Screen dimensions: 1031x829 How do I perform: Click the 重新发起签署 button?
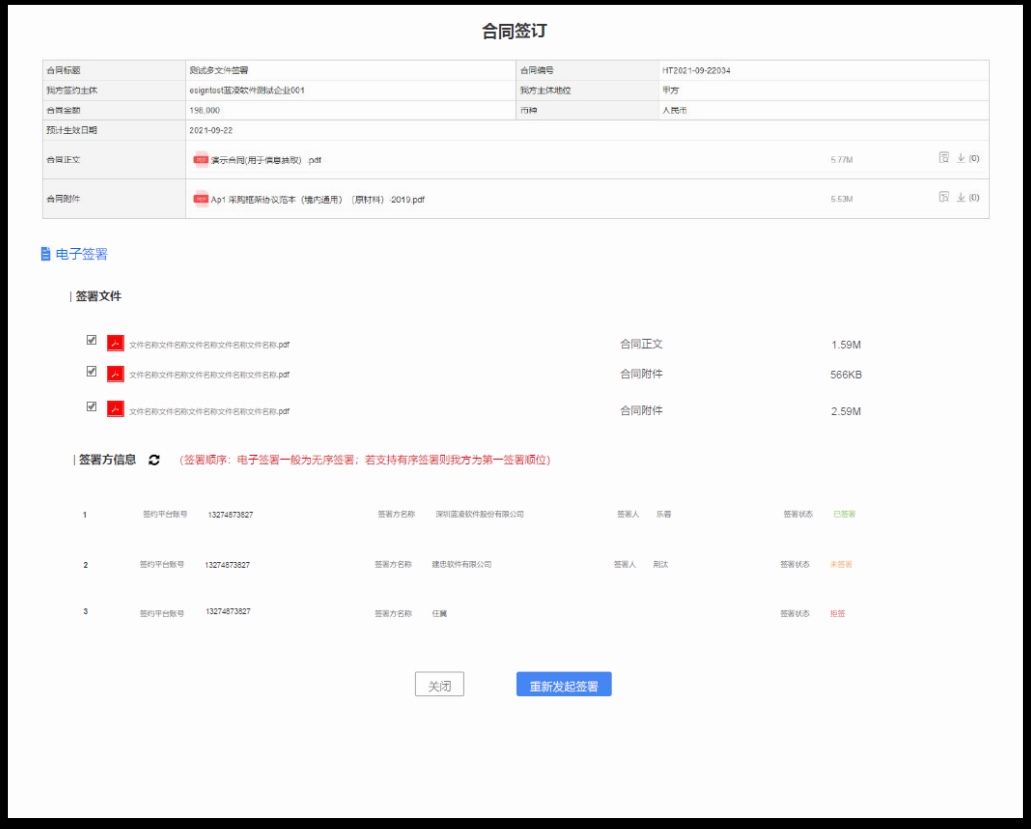(x=564, y=686)
